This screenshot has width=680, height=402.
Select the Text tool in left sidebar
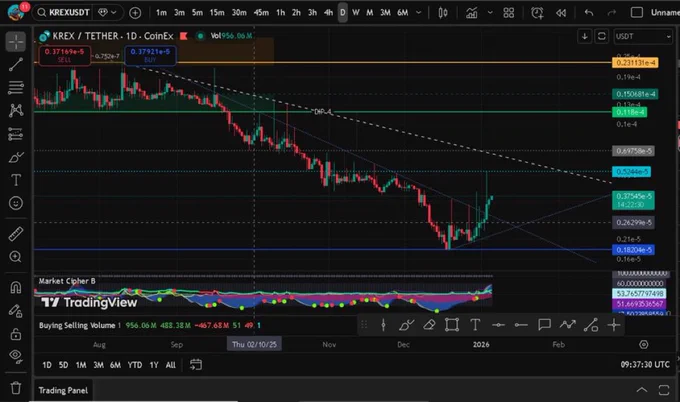16,180
